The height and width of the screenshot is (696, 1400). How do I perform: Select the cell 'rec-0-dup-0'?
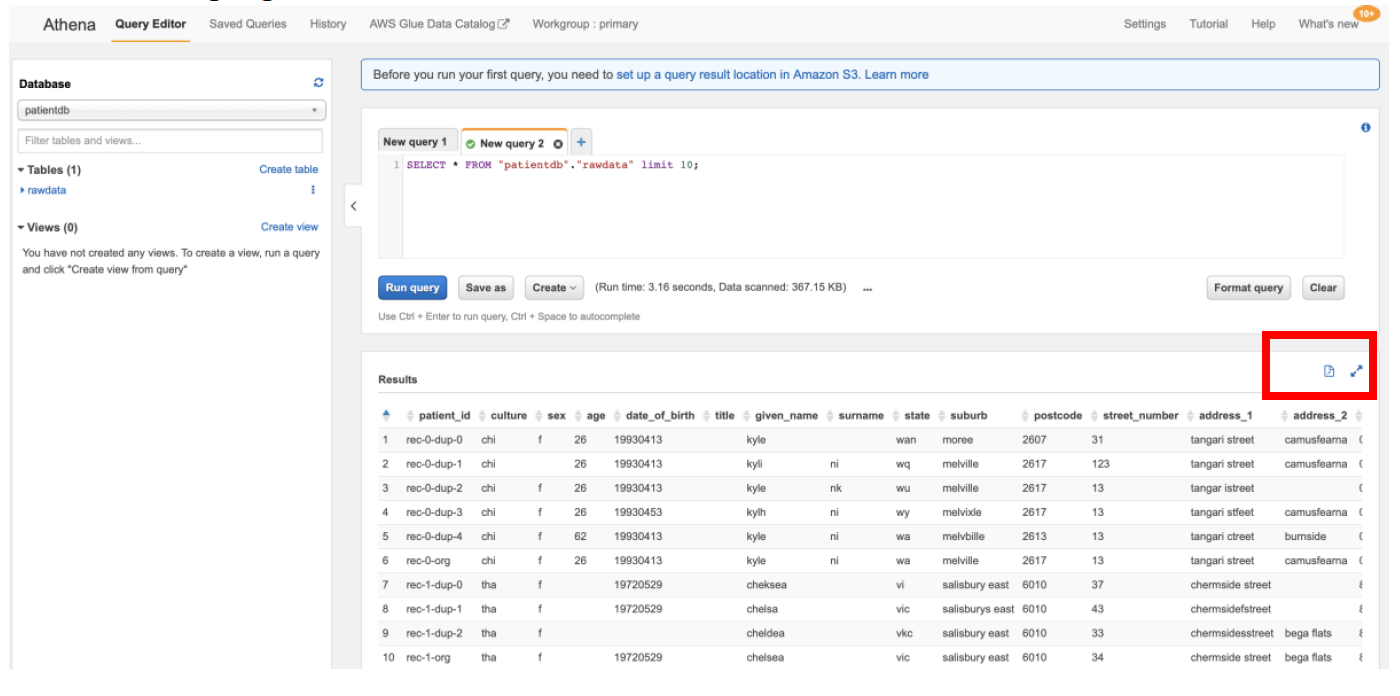tap(434, 440)
